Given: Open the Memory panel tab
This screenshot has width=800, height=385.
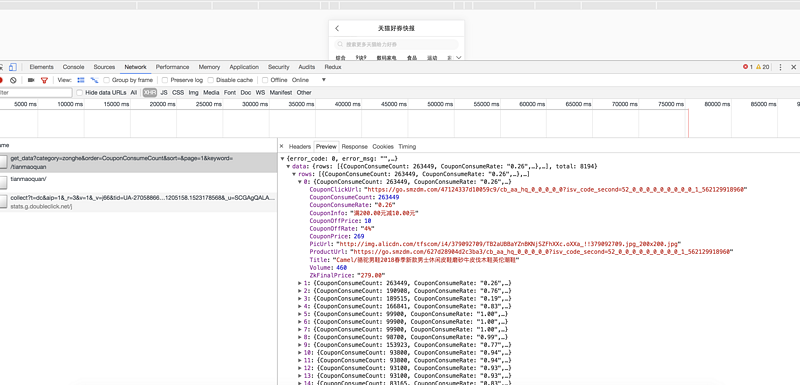Looking at the screenshot, I should click(209, 67).
